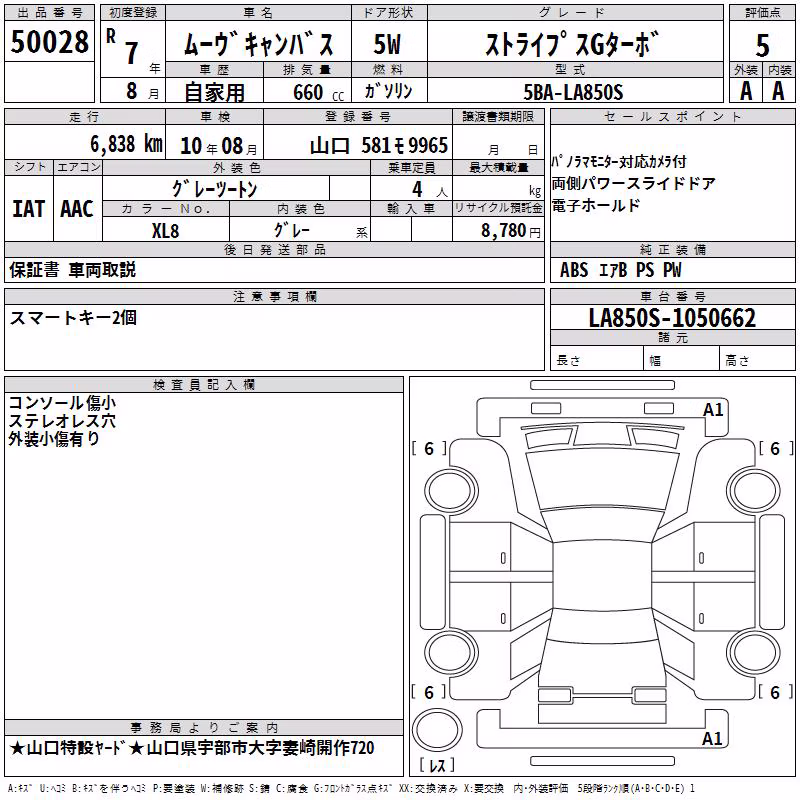
Task: Click the vehicle history value 自家用
Action: tap(214, 92)
